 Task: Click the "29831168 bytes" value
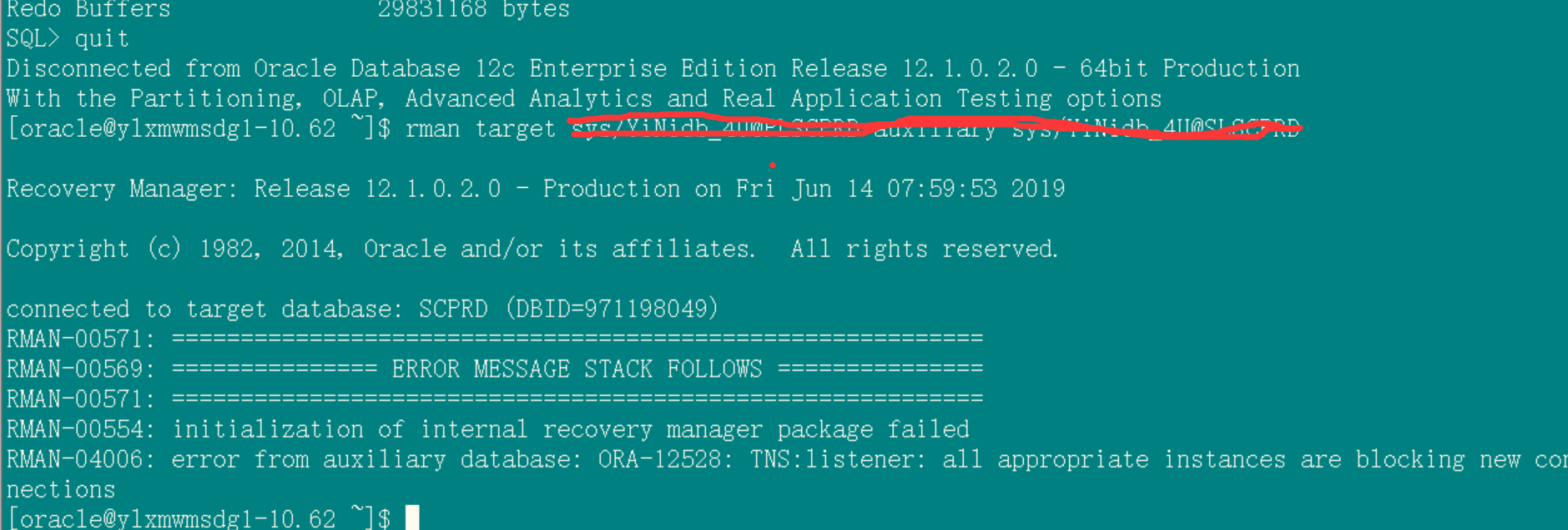coord(473,10)
